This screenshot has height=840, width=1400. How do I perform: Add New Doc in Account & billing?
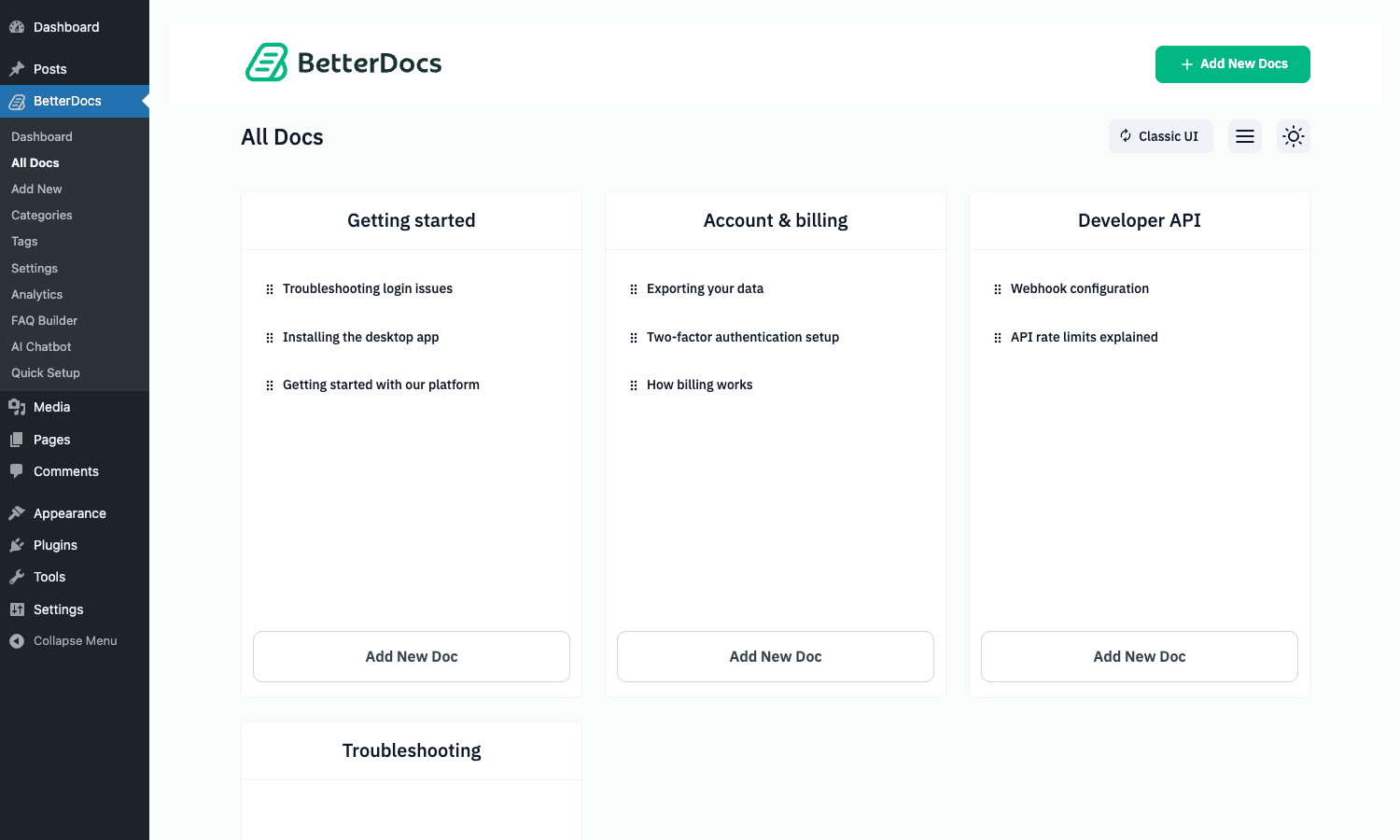pos(776,656)
